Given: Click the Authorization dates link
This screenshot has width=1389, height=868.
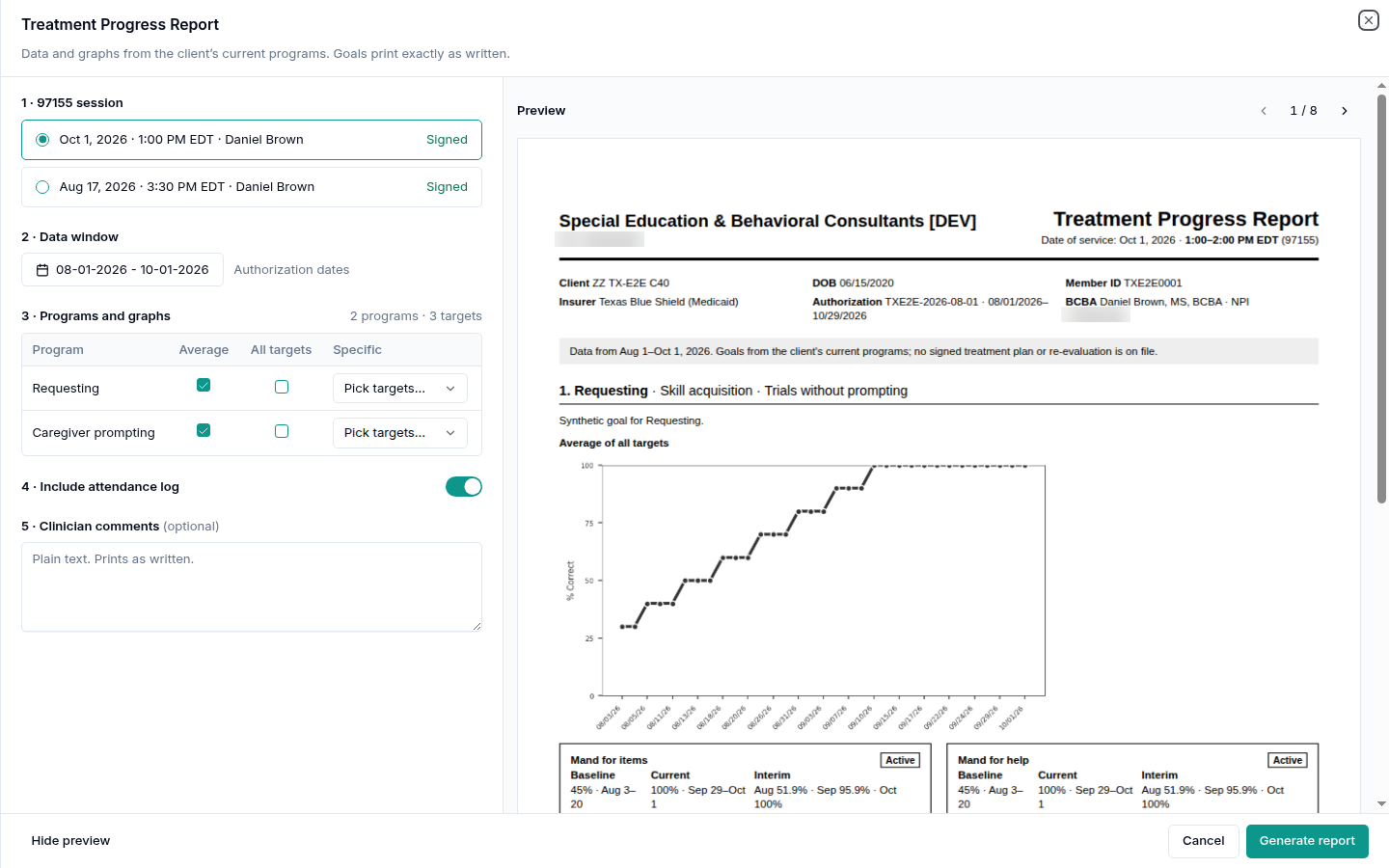Looking at the screenshot, I should (x=291, y=270).
